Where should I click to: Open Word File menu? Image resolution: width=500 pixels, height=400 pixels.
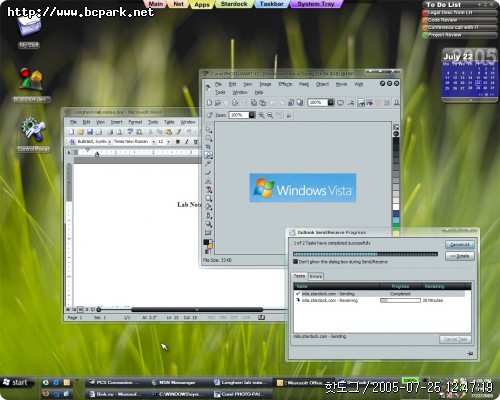pyautogui.click(x=73, y=122)
